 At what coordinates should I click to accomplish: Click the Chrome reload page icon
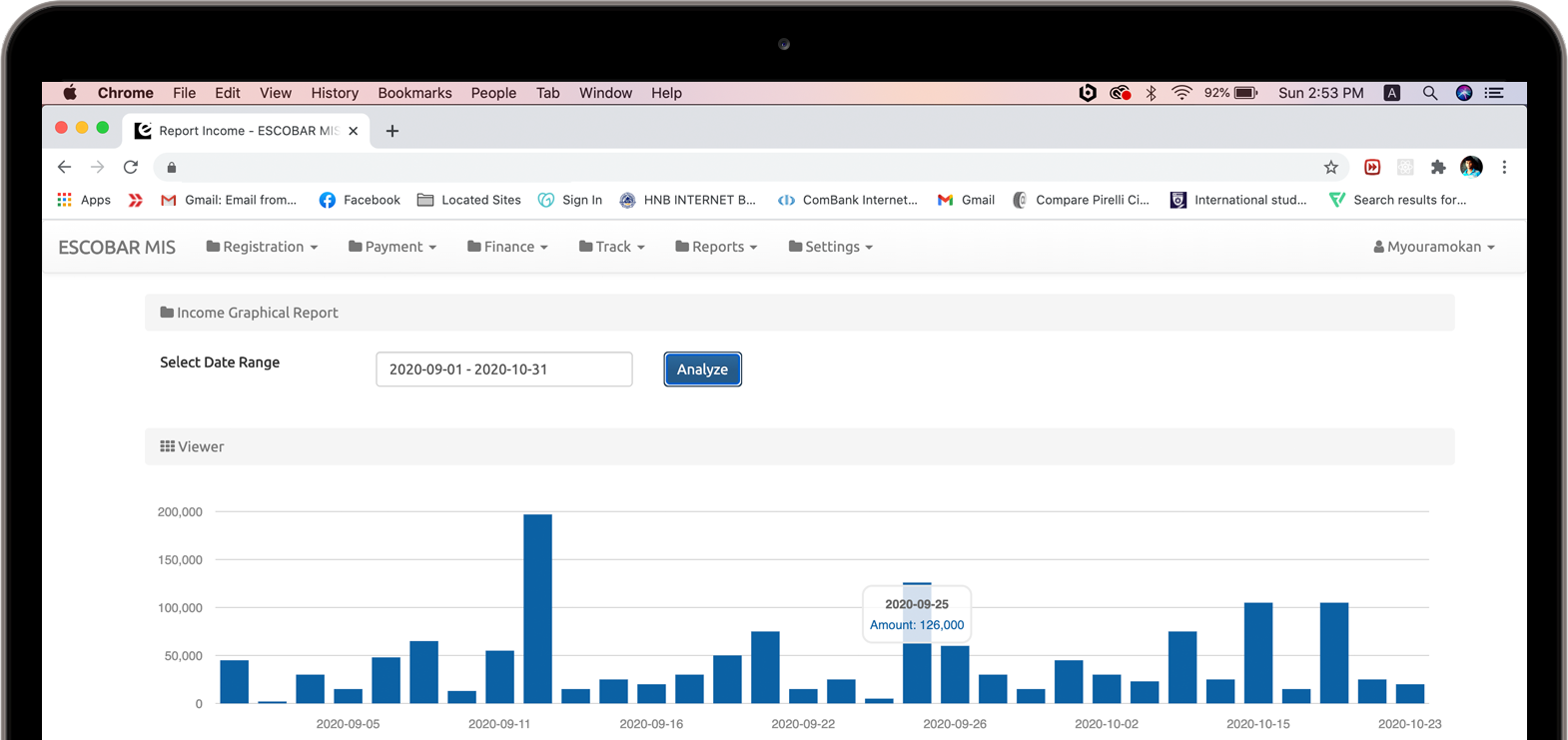[x=131, y=168]
